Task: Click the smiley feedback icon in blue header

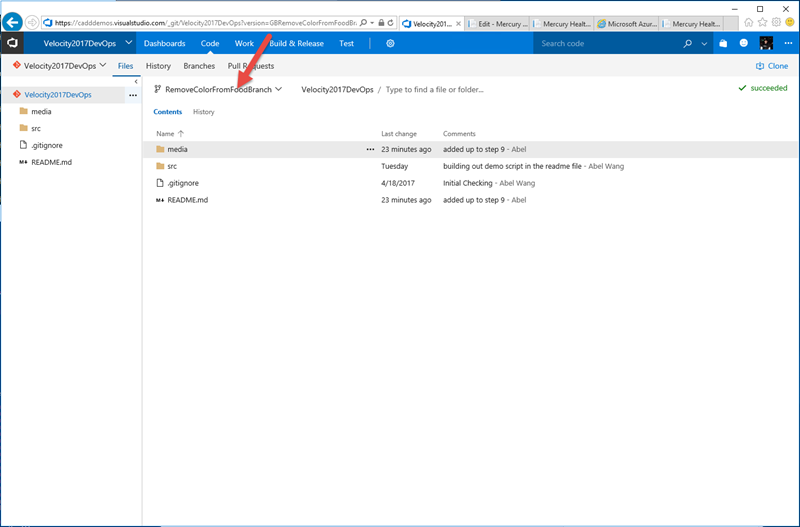Action: pyautogui.click(x=744, y=43)
